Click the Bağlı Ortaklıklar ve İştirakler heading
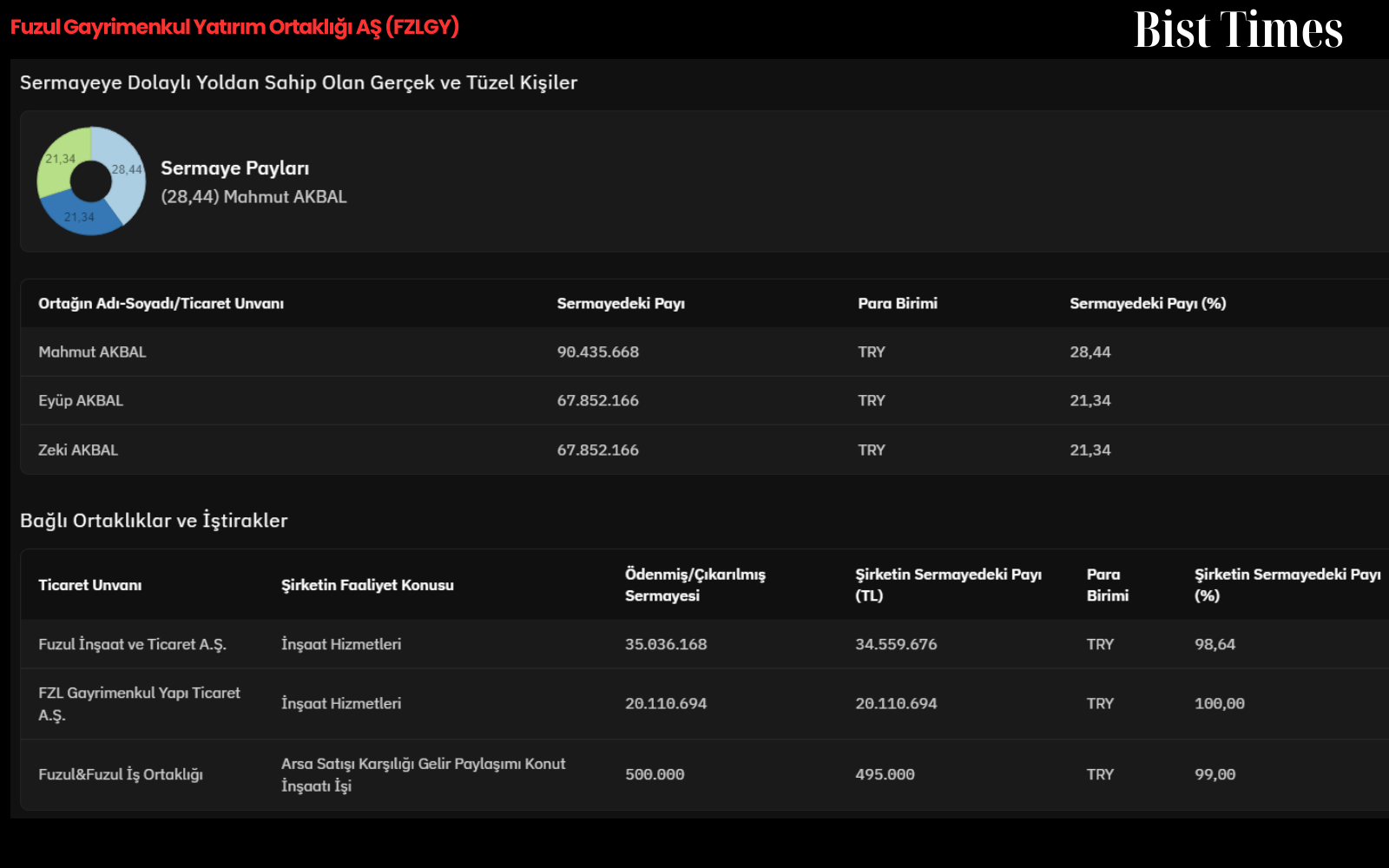The height and width of the screenshot is (868, 1389). tap(154, 521)
